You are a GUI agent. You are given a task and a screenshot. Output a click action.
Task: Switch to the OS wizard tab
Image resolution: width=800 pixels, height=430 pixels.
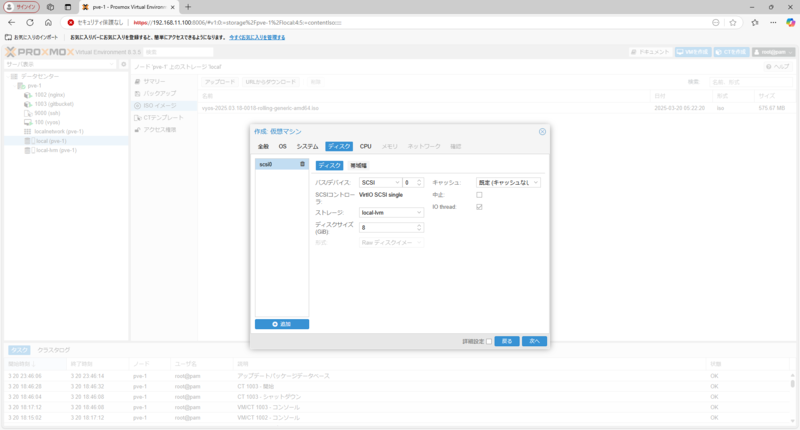pyautogui.click(x=282, y=146)
